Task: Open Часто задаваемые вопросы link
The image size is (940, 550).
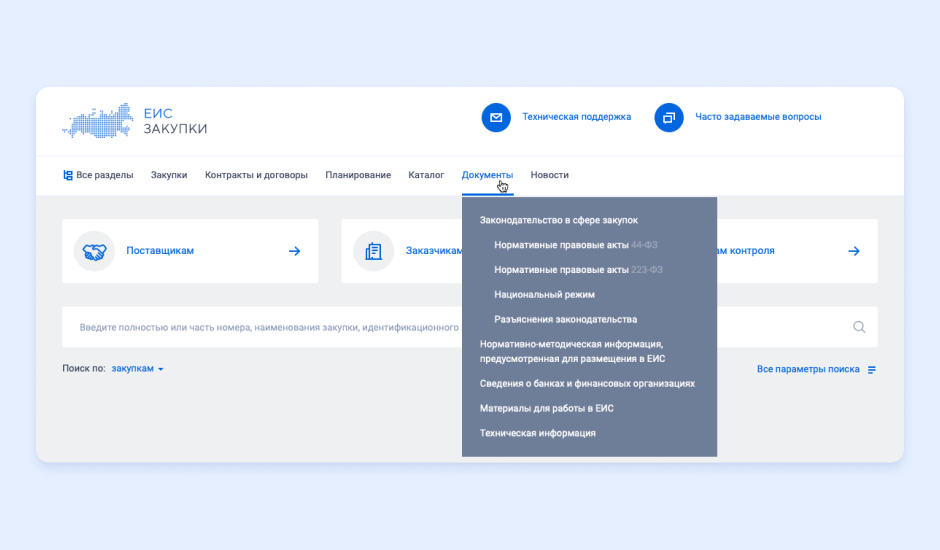Action: pos(758,117)
